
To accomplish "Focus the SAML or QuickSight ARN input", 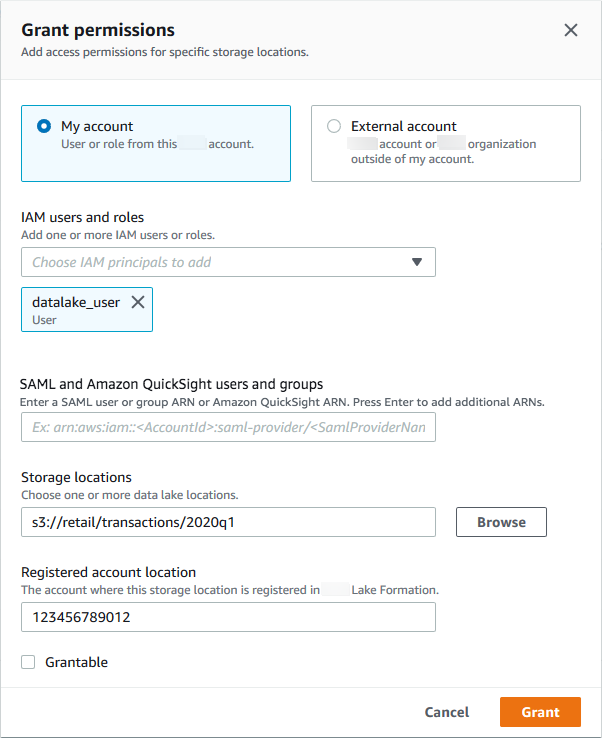I will (228, 427).
